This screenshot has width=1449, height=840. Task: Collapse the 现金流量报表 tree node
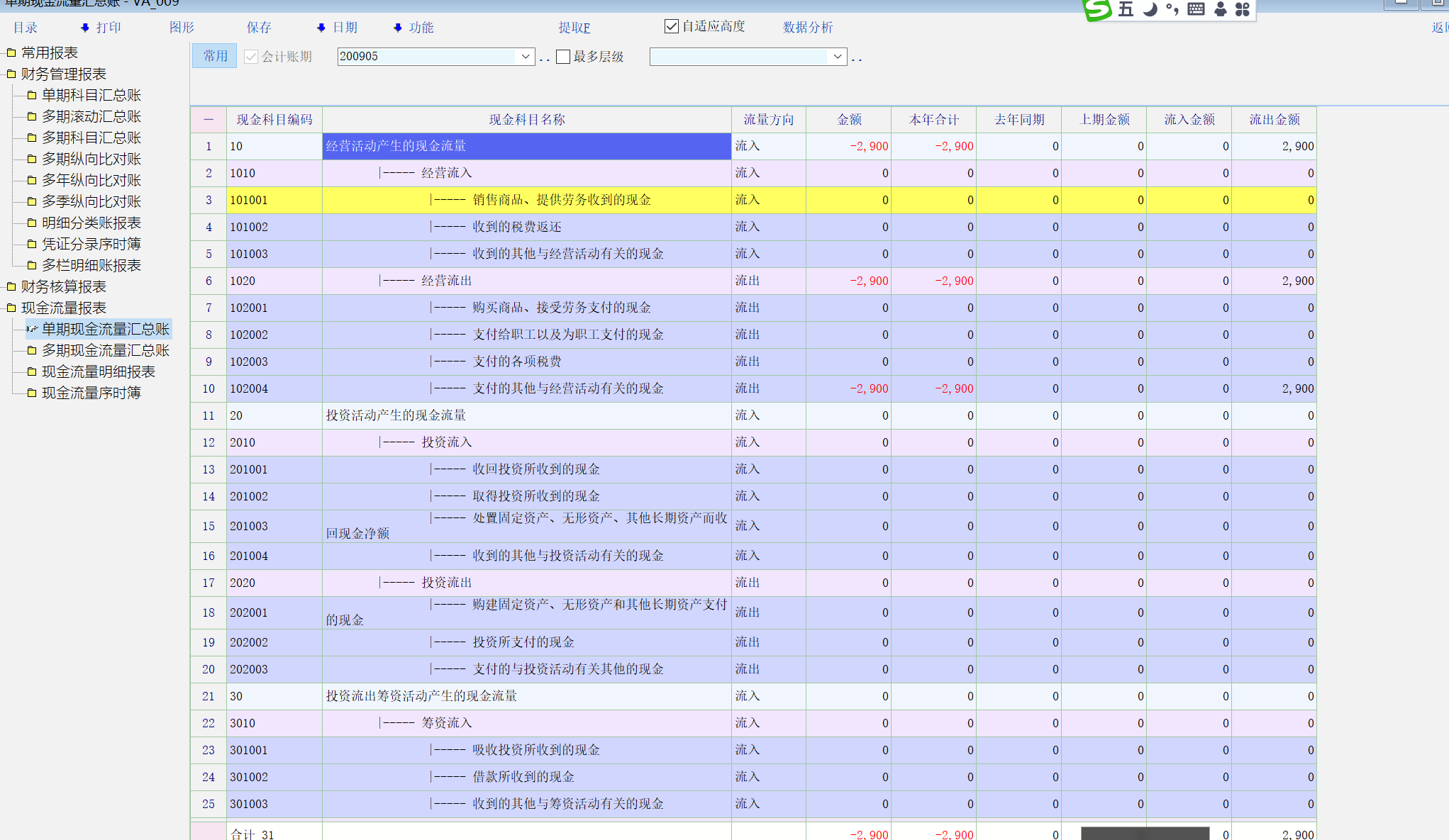(x=11, y=308)
